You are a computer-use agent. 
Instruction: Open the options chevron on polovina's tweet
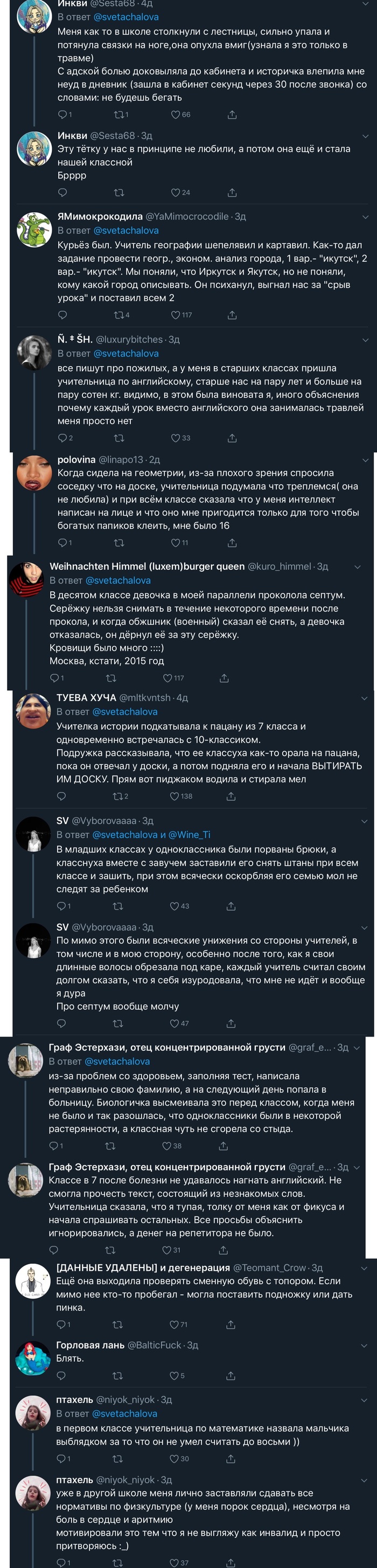(x=365, y=459)
